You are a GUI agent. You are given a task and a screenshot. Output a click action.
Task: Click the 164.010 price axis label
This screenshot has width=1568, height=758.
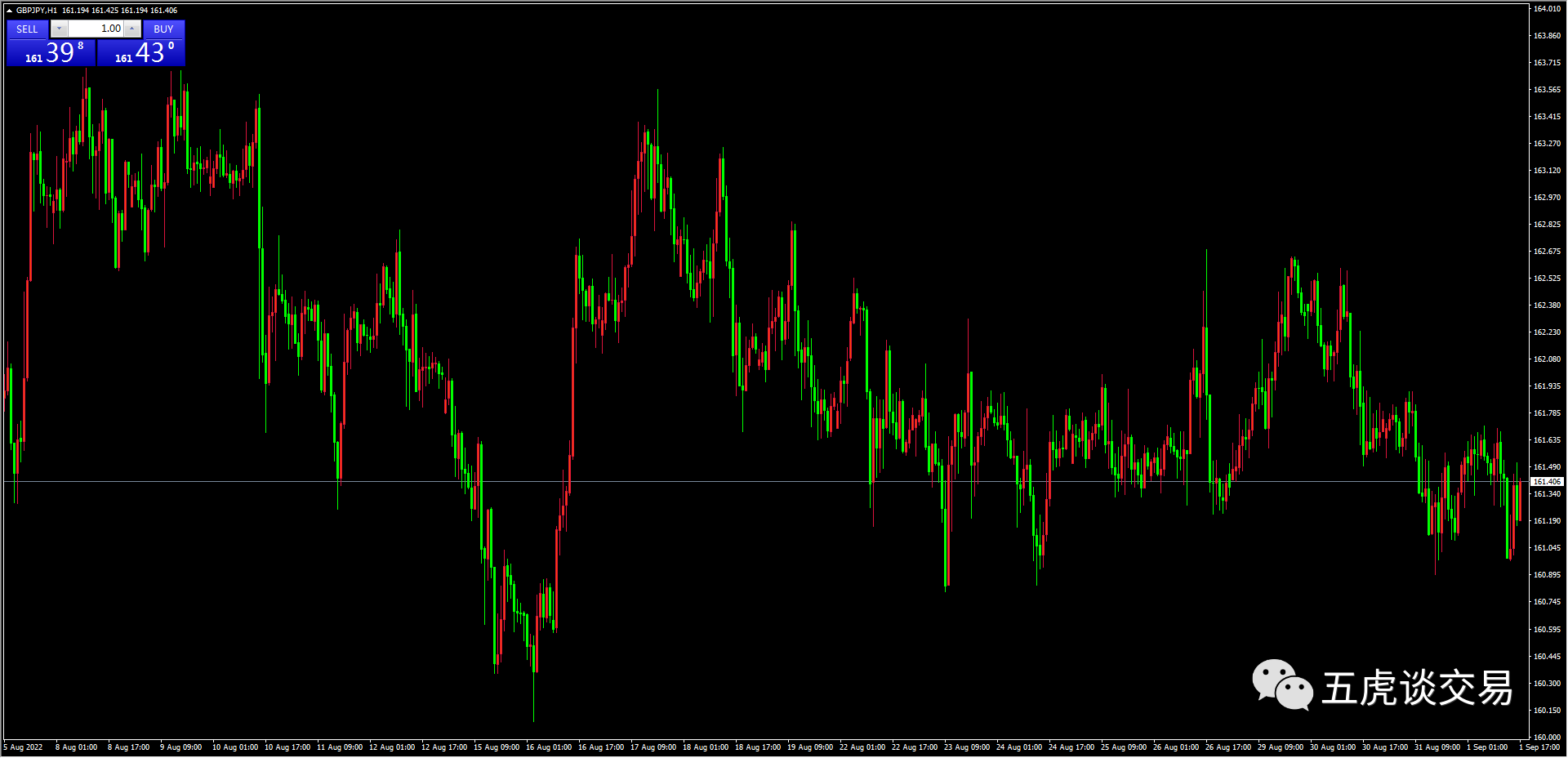click(x=1547, y=9)
